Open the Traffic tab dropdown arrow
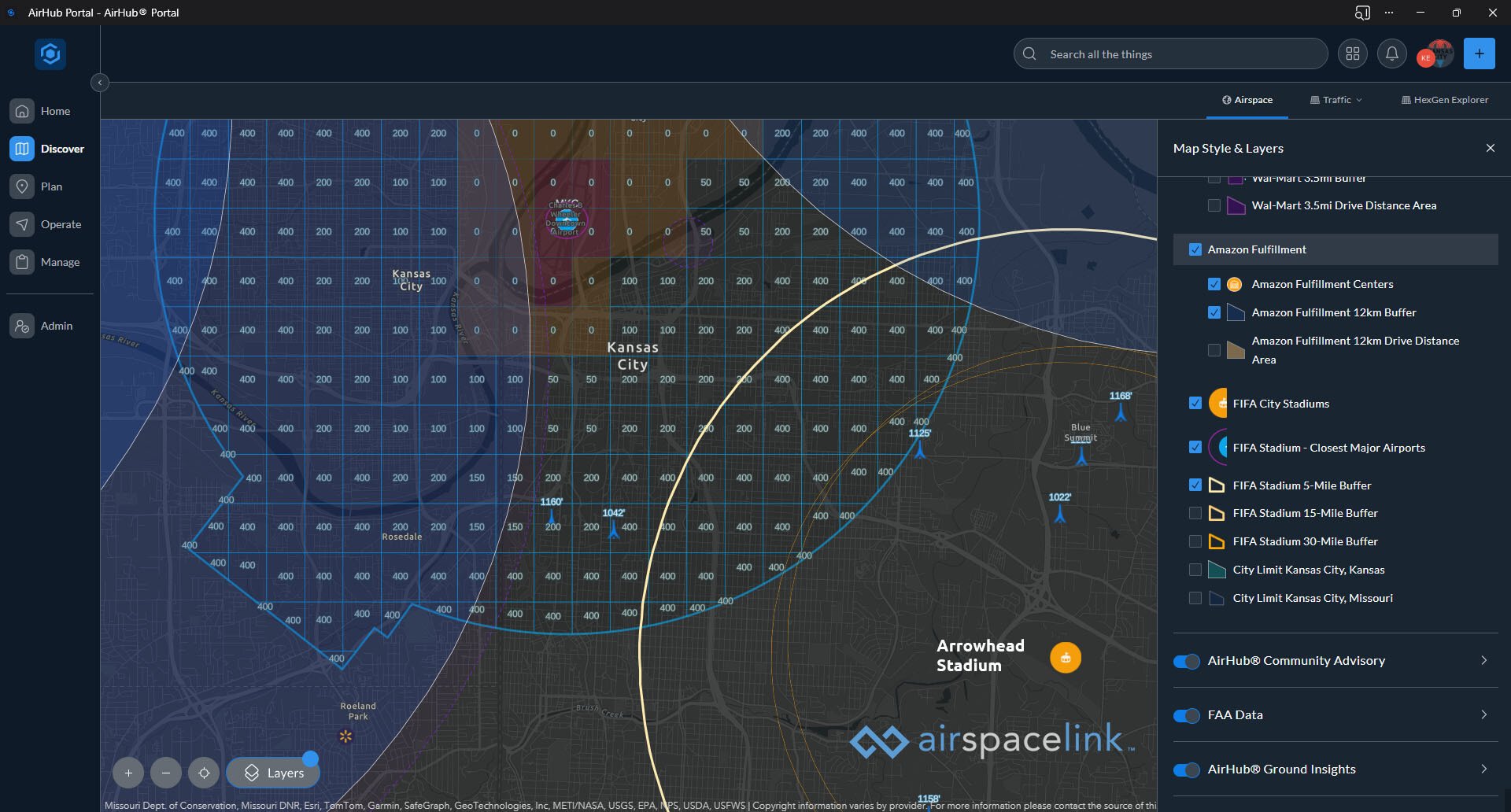The image size is (1511, 812). [1359, 100]
